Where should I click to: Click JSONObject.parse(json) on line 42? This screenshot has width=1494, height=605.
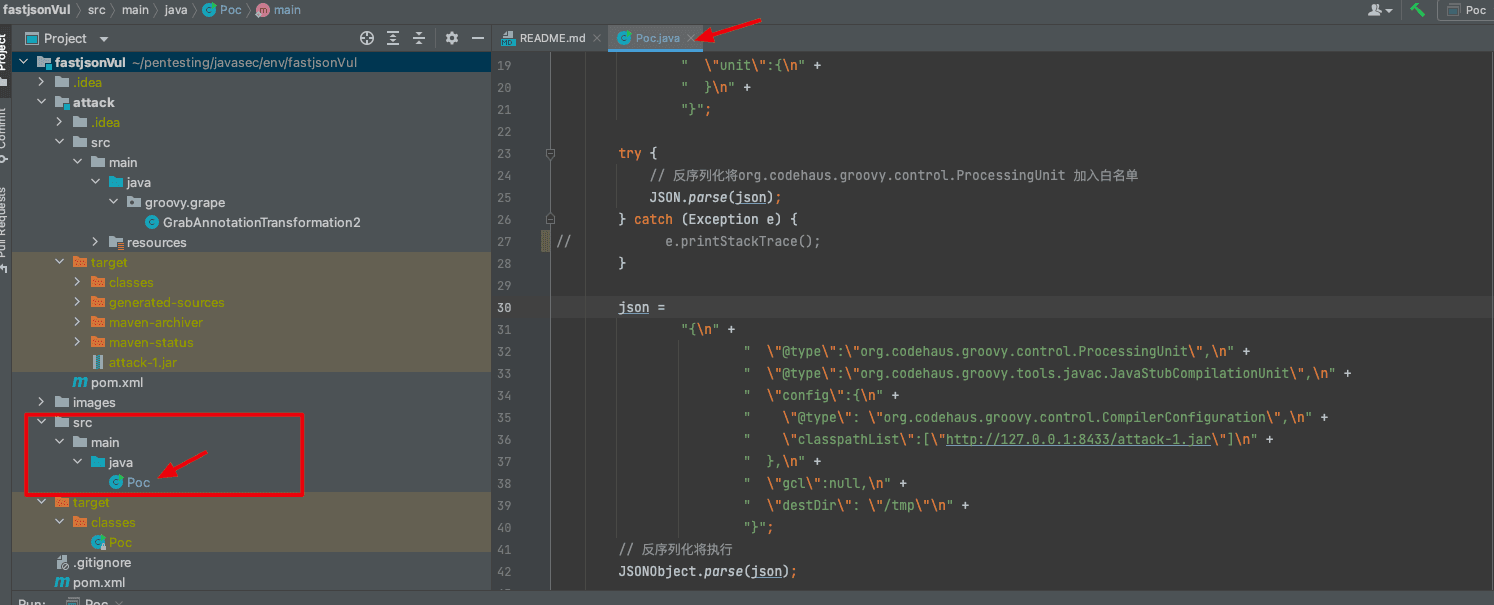point(707,571)
